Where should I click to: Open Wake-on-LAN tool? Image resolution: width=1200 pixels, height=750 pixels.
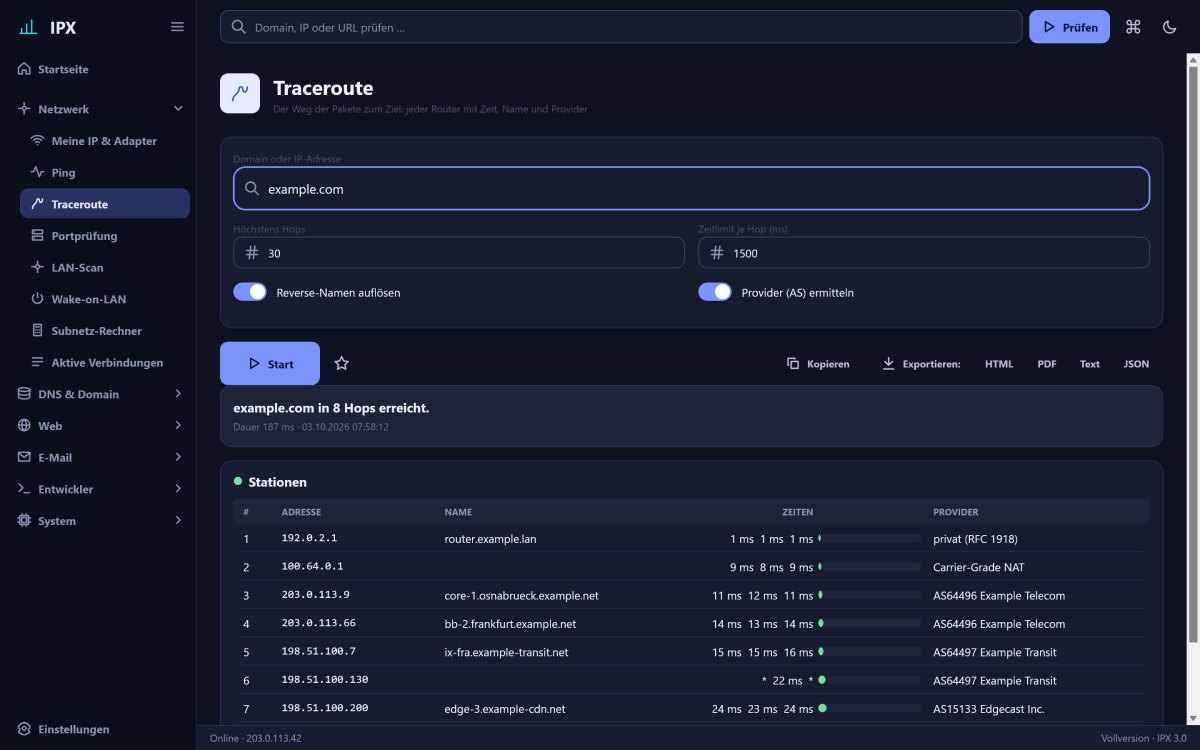pyautogui.click(x=105, y=299)
